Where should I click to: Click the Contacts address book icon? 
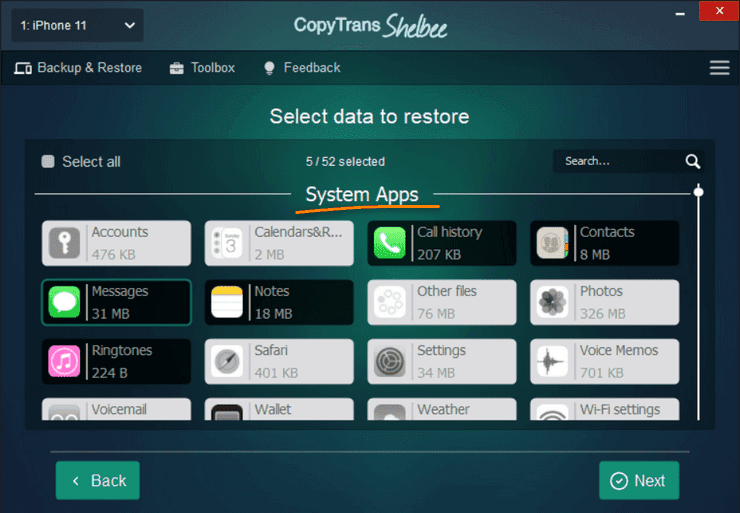point(553,243)
